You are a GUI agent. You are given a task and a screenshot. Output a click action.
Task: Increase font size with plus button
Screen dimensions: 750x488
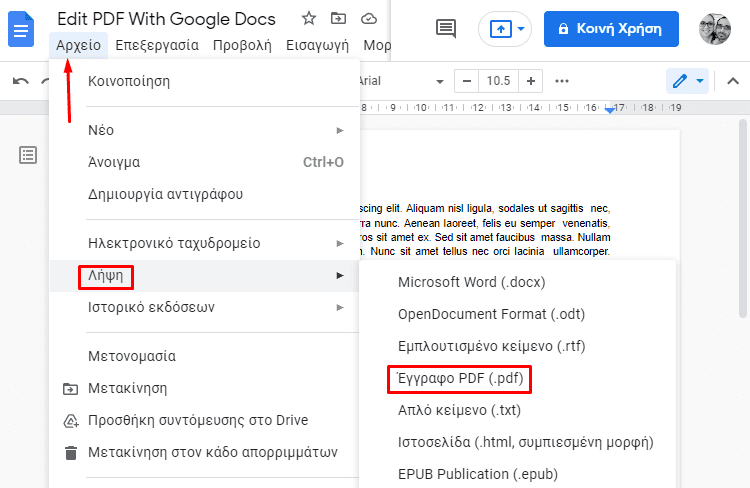coord(530,81)
